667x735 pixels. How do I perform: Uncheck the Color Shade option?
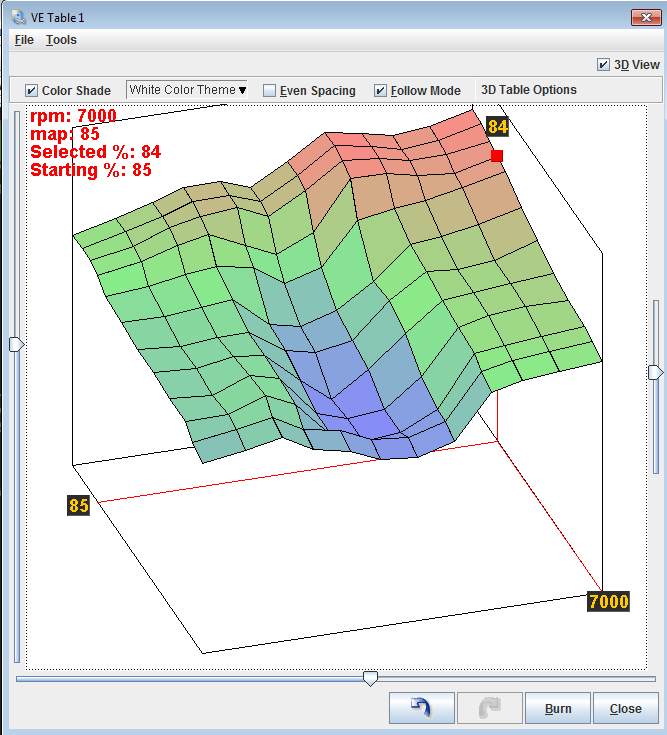32,90
